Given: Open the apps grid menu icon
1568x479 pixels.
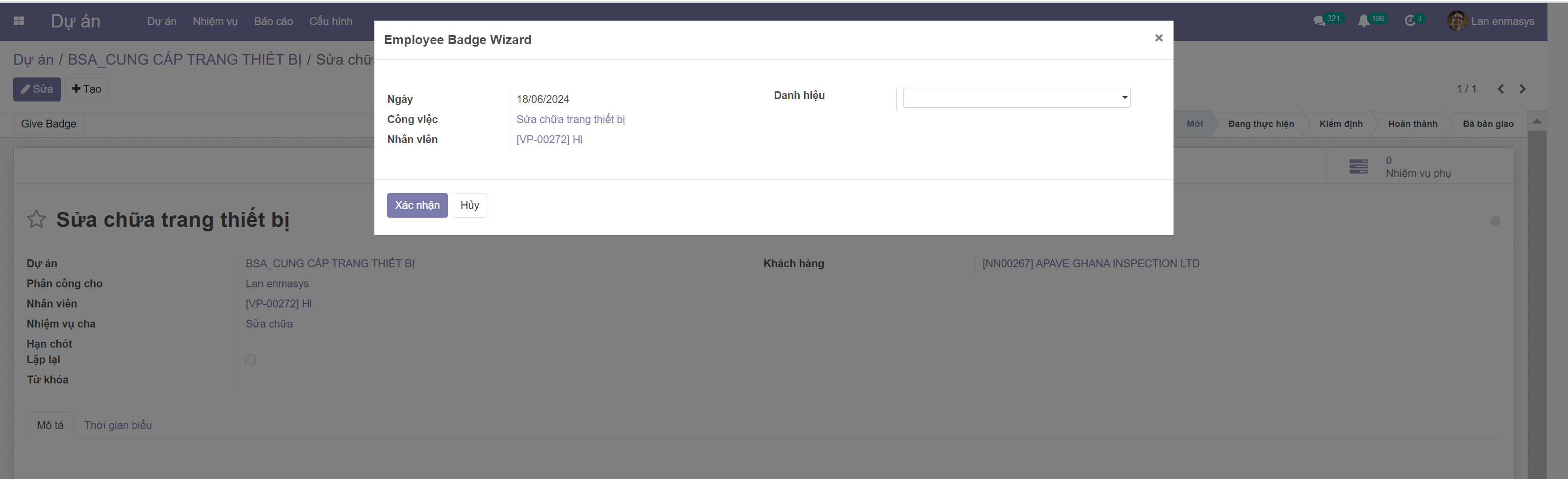Looking at the screenshot, I should coord(19,22).
